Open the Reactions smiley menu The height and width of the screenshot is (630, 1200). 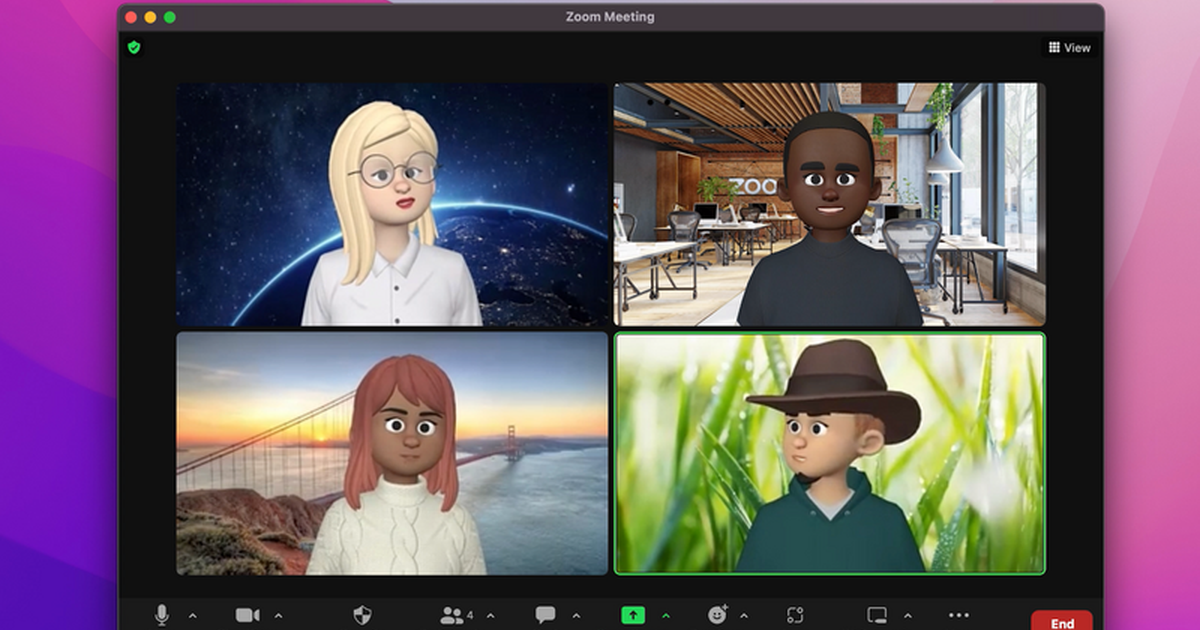pos(717,615)
